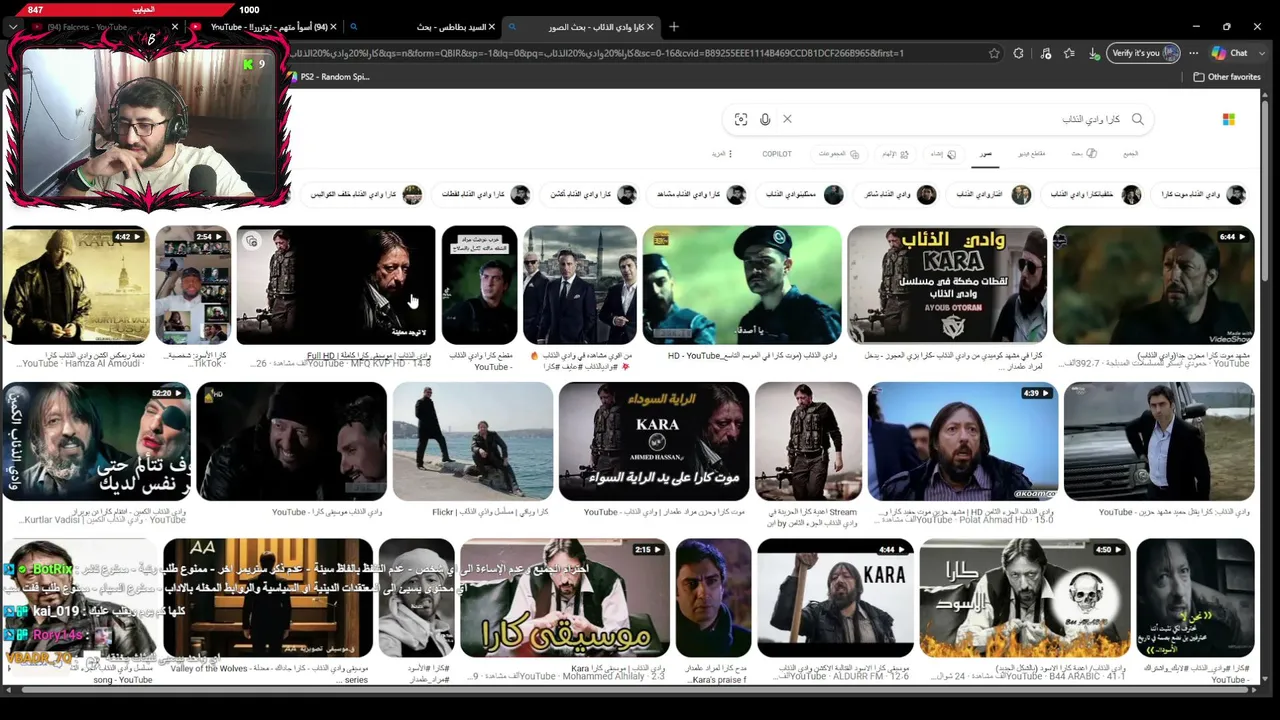
Task: Submit search with the magnifier icon
Action: [1137, 119]
